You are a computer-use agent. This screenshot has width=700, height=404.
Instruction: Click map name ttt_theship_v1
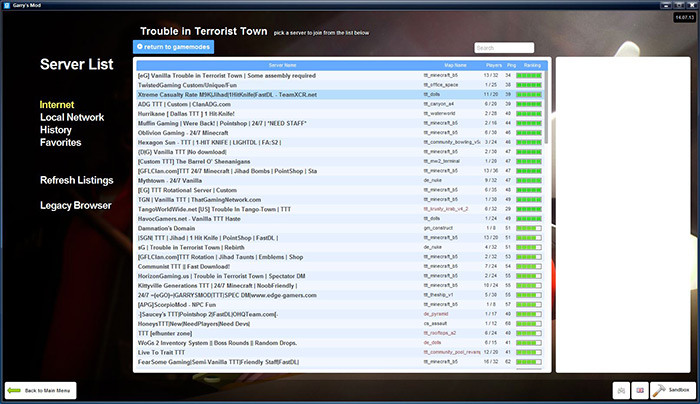click(438, 295)
